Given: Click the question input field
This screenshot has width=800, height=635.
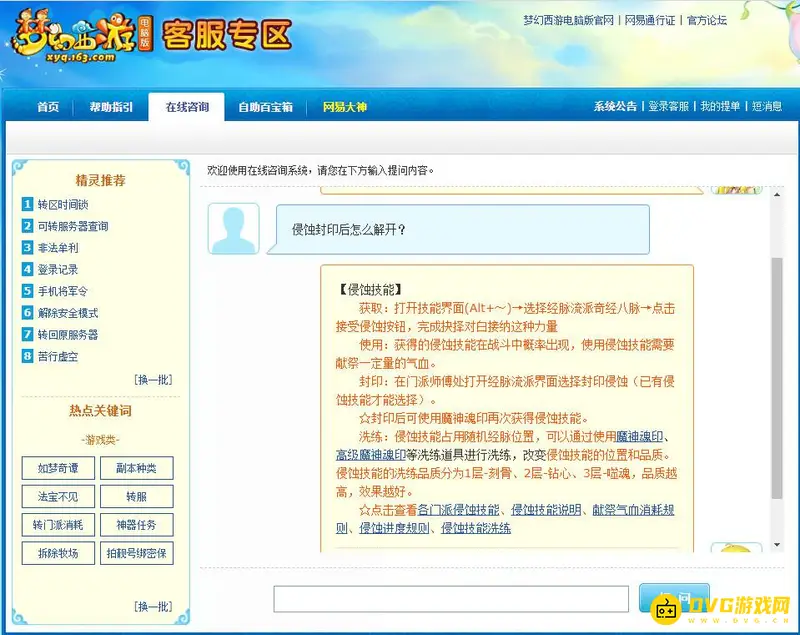Looking at the screenshot, I should 451,599.
